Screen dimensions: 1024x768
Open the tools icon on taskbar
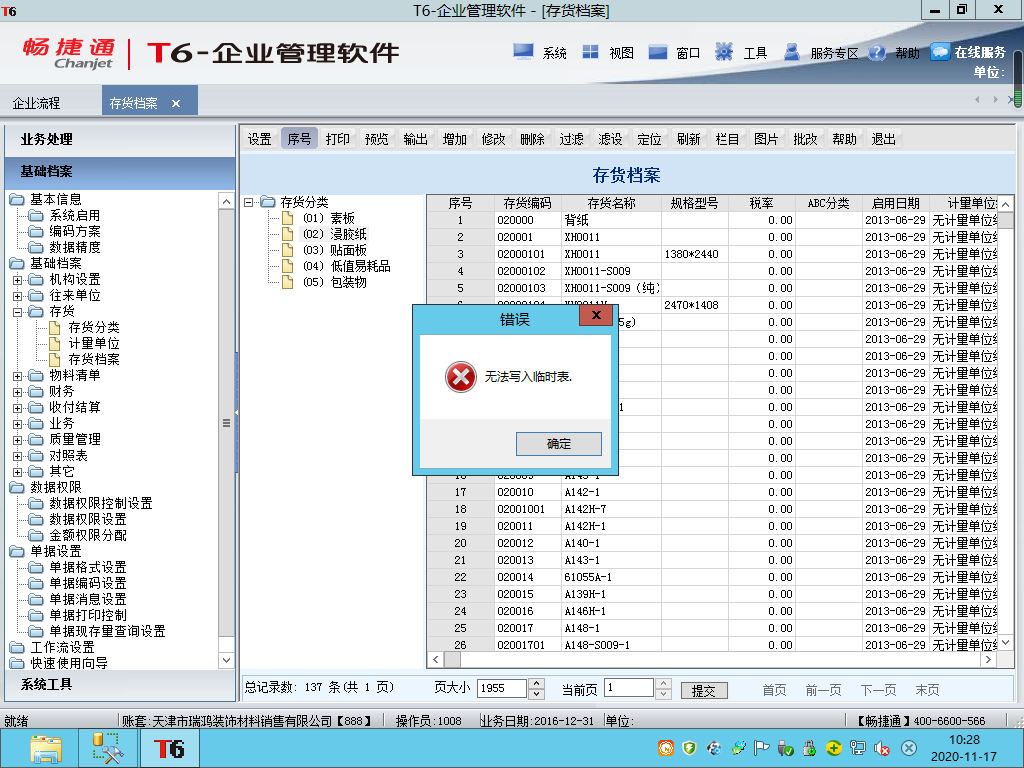tap(108, 748)
